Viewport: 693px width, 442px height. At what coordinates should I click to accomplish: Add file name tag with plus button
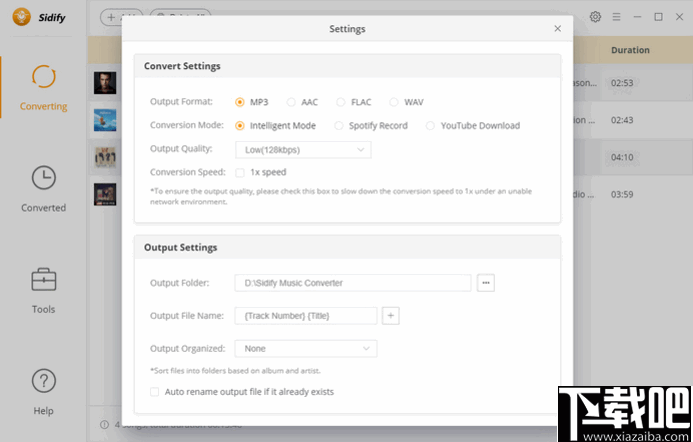[x=391, y=316]
